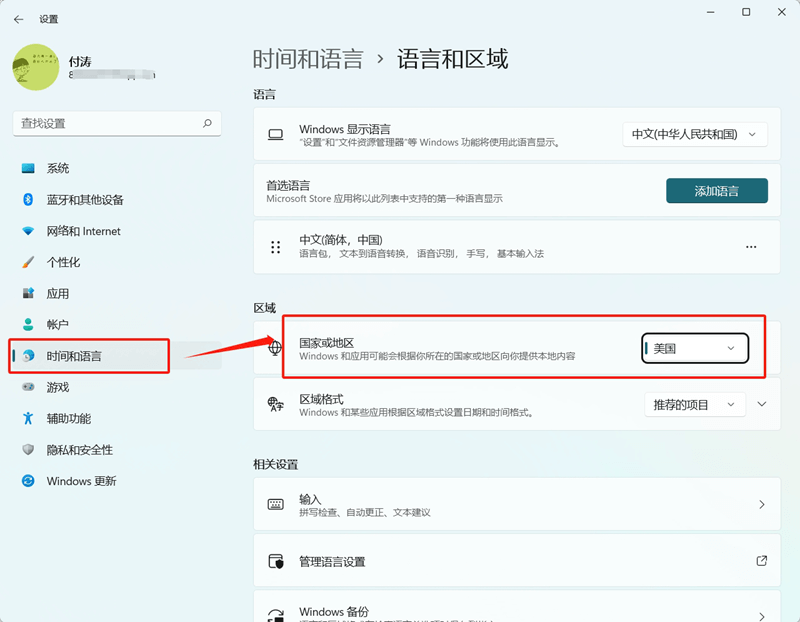Click the Wi-Fi network icon in sidebar
The image size is (800, 622).
pos(28,231)
